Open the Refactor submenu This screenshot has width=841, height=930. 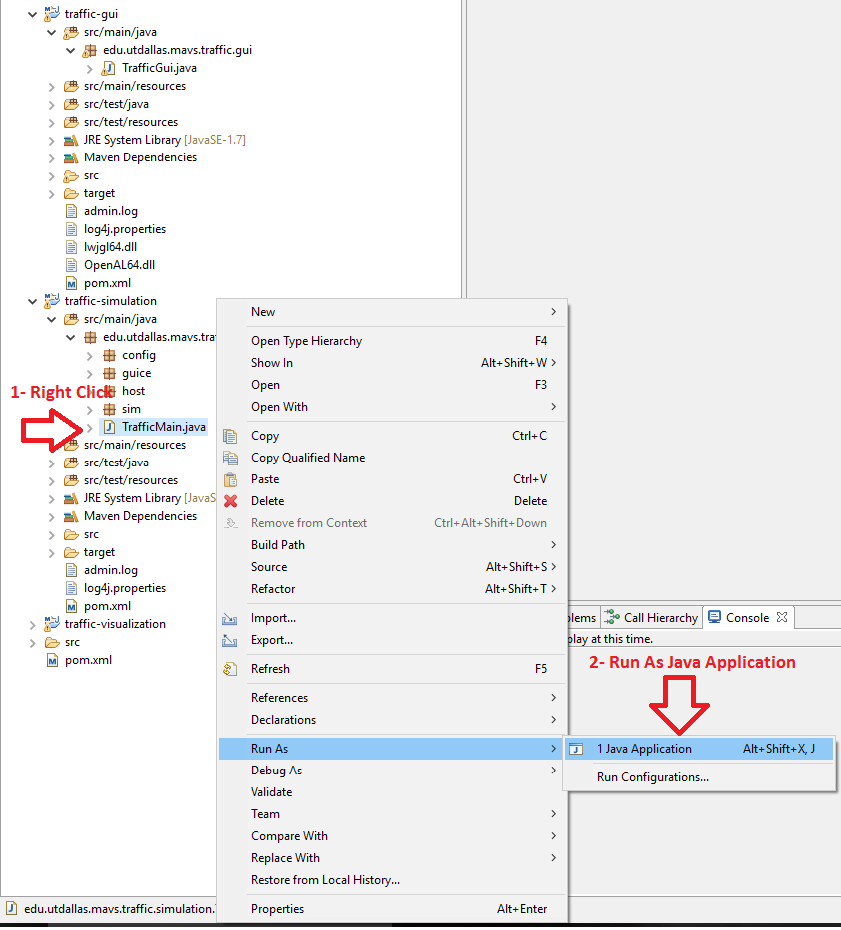point(393,589)
